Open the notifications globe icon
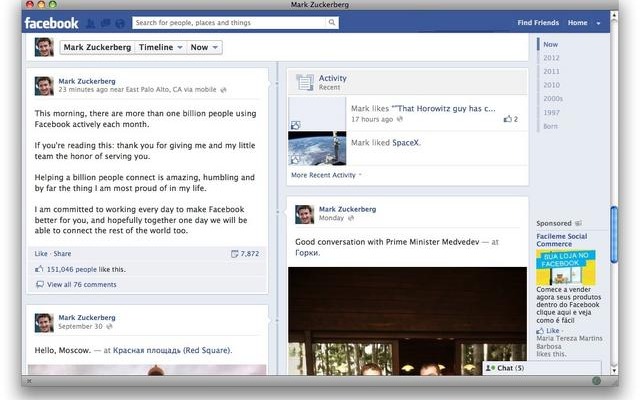Screen dimensions: 640x400 click(120, 23)
